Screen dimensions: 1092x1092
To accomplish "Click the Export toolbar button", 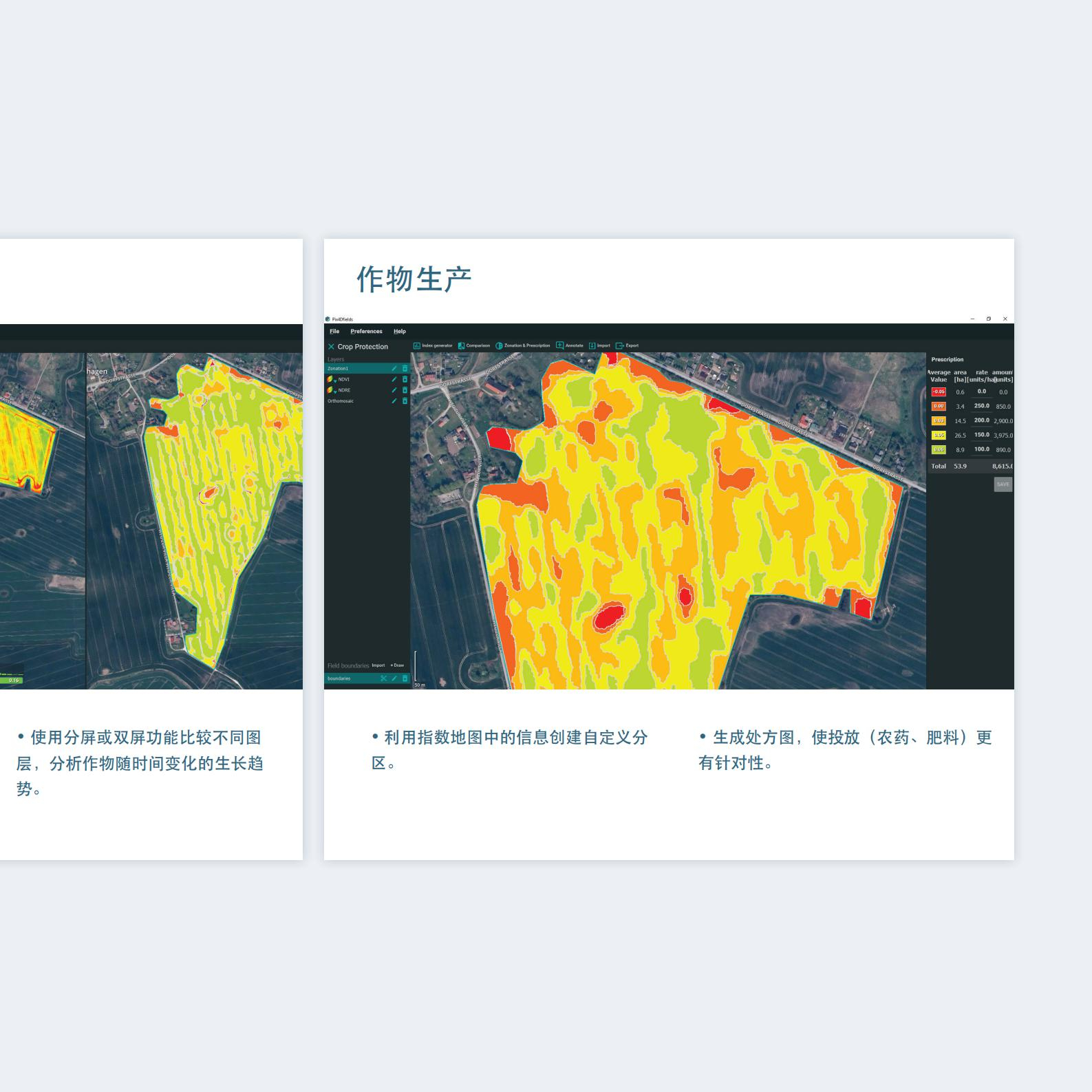I will coord(628,345).
